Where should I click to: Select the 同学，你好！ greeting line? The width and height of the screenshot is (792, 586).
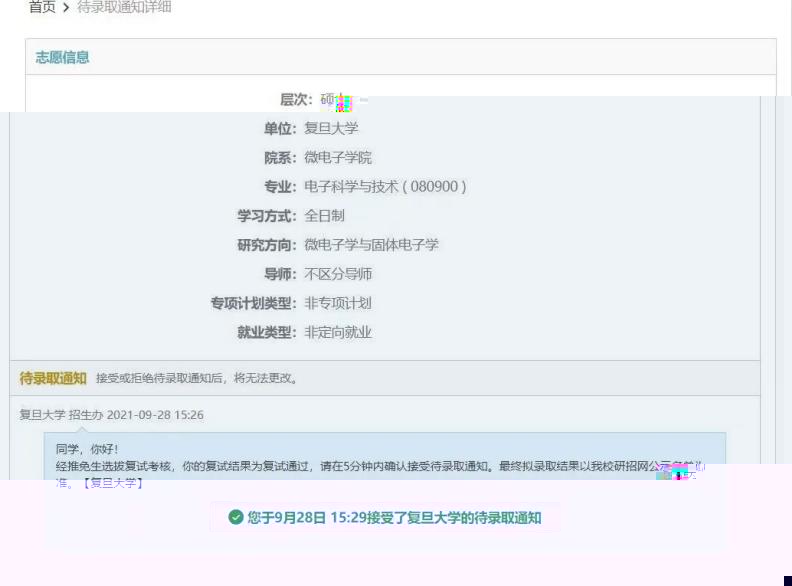(x=87, y=449)
